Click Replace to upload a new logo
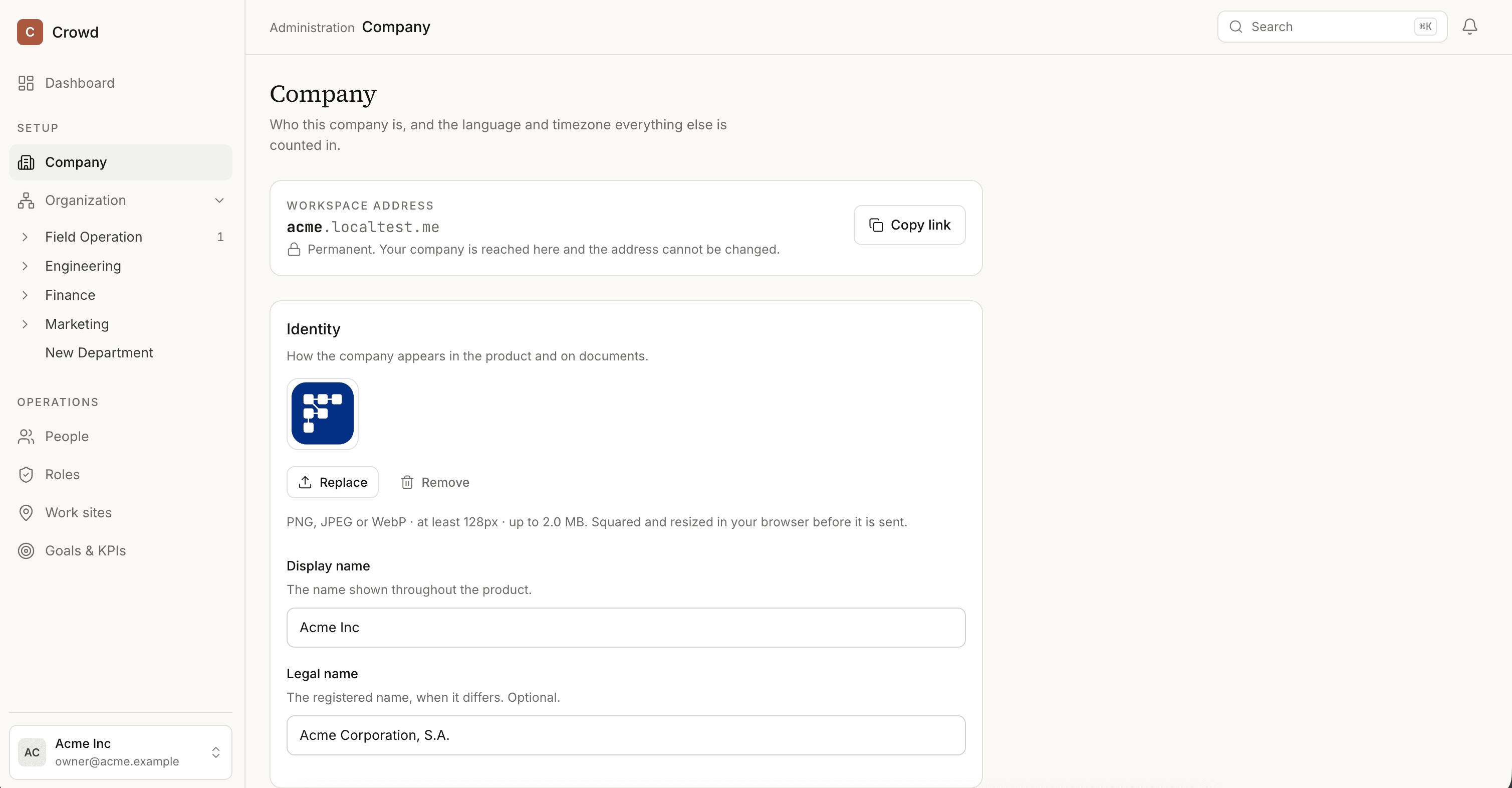The width and height of the screenshot is (1512, 788). tap(332, 482)
